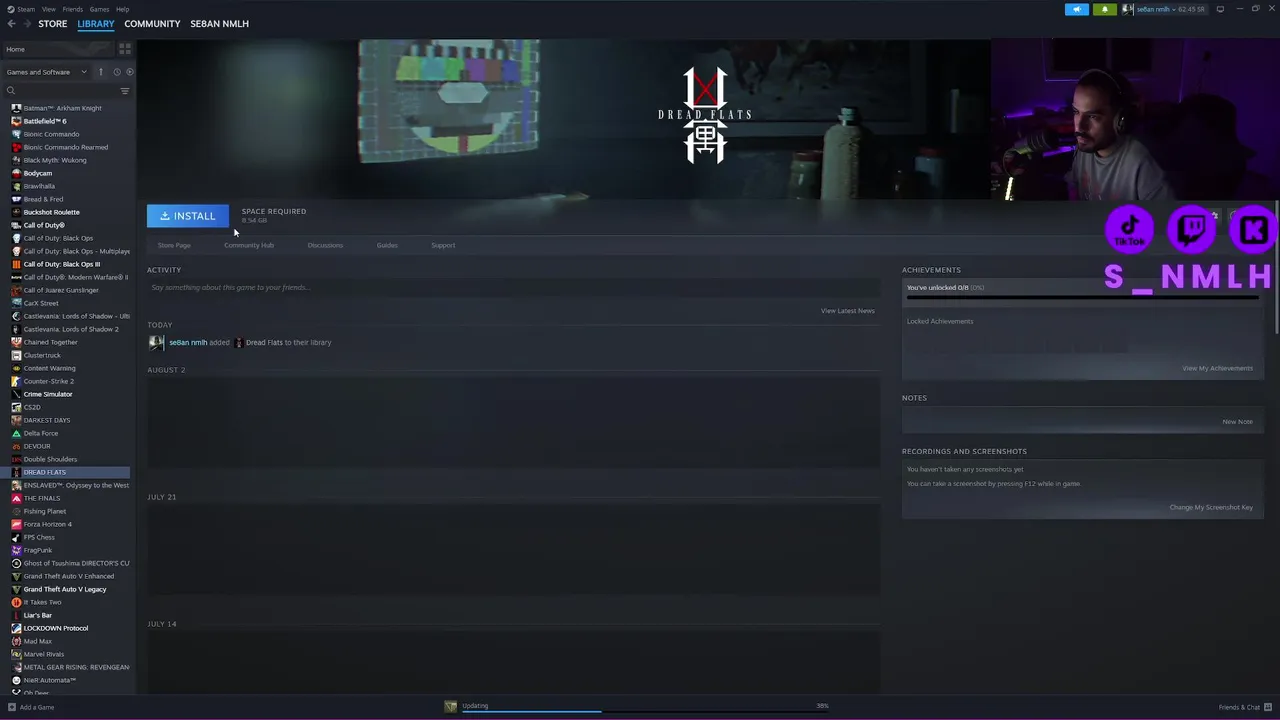This screenshot has width=1280, height=720.
Task: Open the Friends menu
Action: (73, 9)
